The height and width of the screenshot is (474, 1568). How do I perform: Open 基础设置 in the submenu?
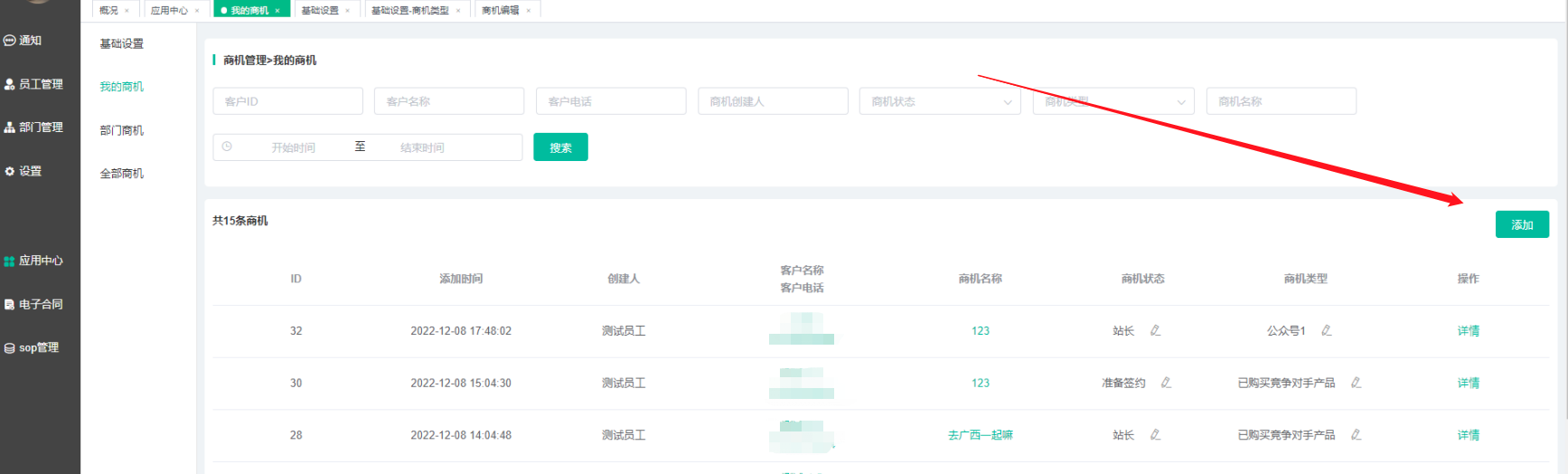121,43
